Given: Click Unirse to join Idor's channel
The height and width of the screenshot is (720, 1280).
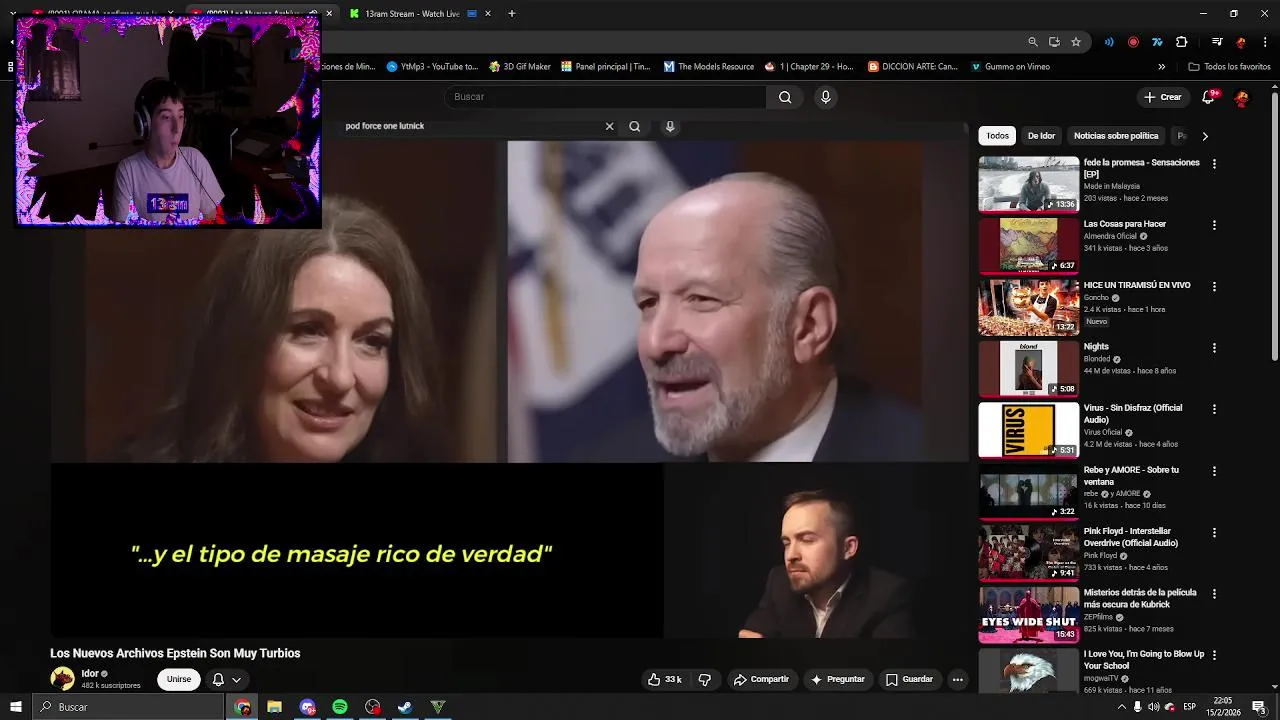Looking at the screenshot, I should coord(179,679).
